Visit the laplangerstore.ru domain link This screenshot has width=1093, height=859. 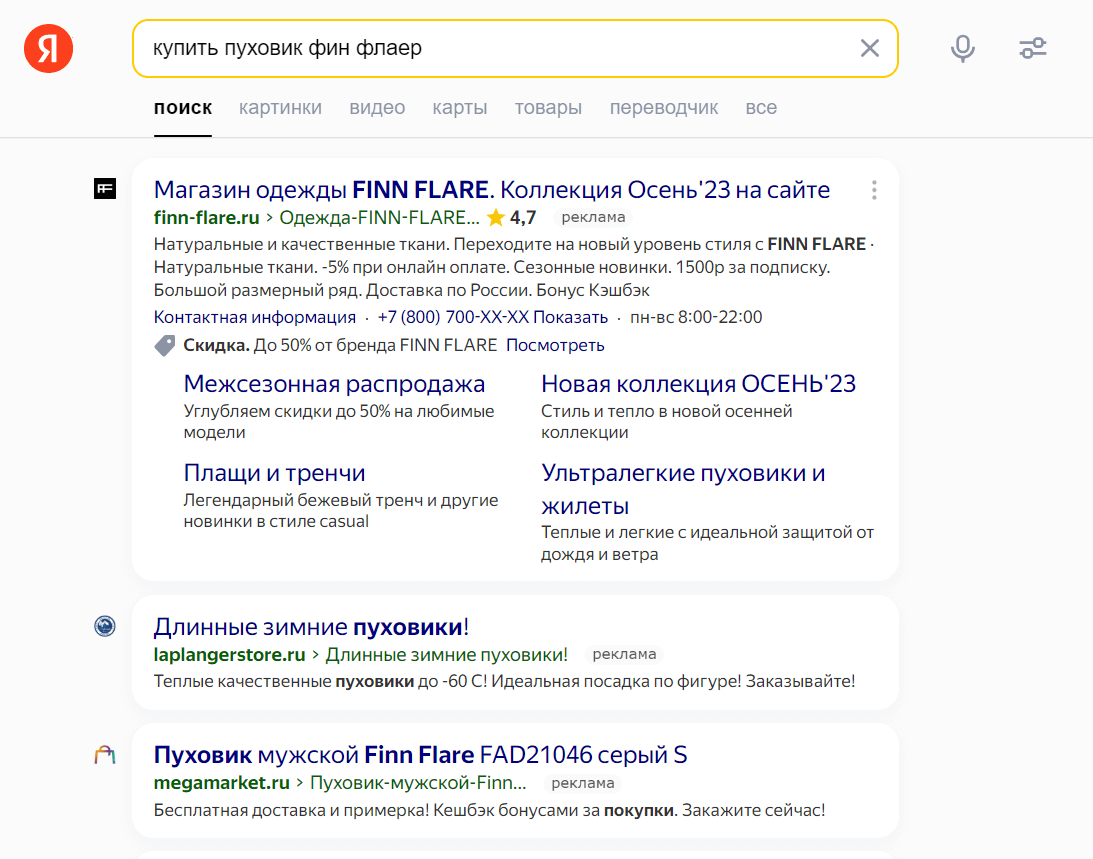229,655
